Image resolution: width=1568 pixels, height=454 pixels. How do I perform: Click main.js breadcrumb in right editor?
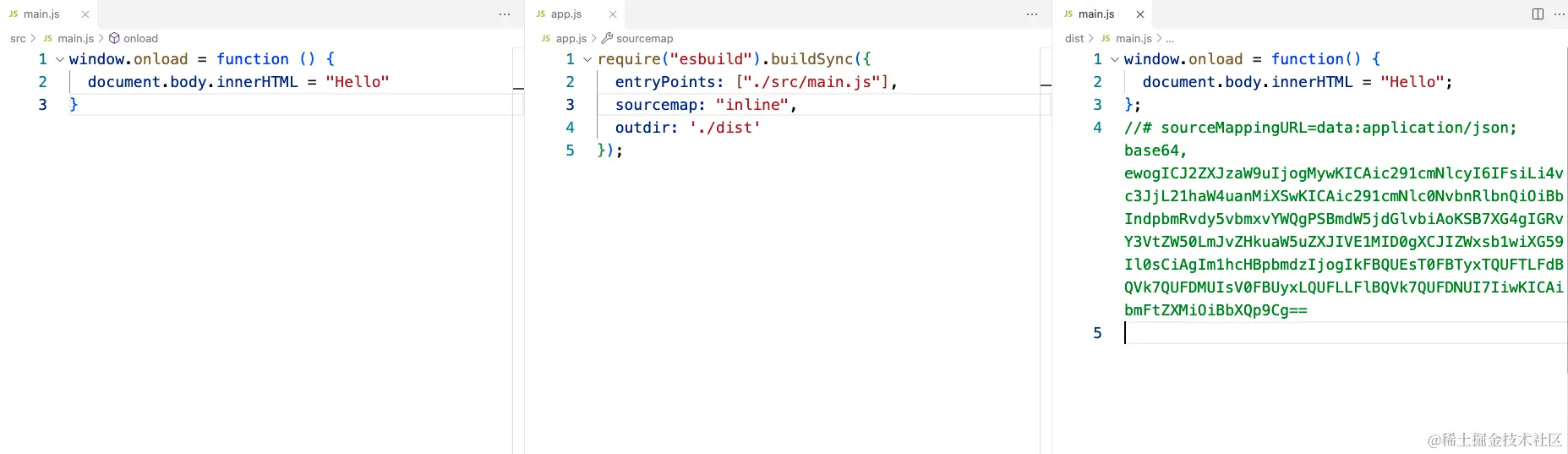click(1134, 39)
